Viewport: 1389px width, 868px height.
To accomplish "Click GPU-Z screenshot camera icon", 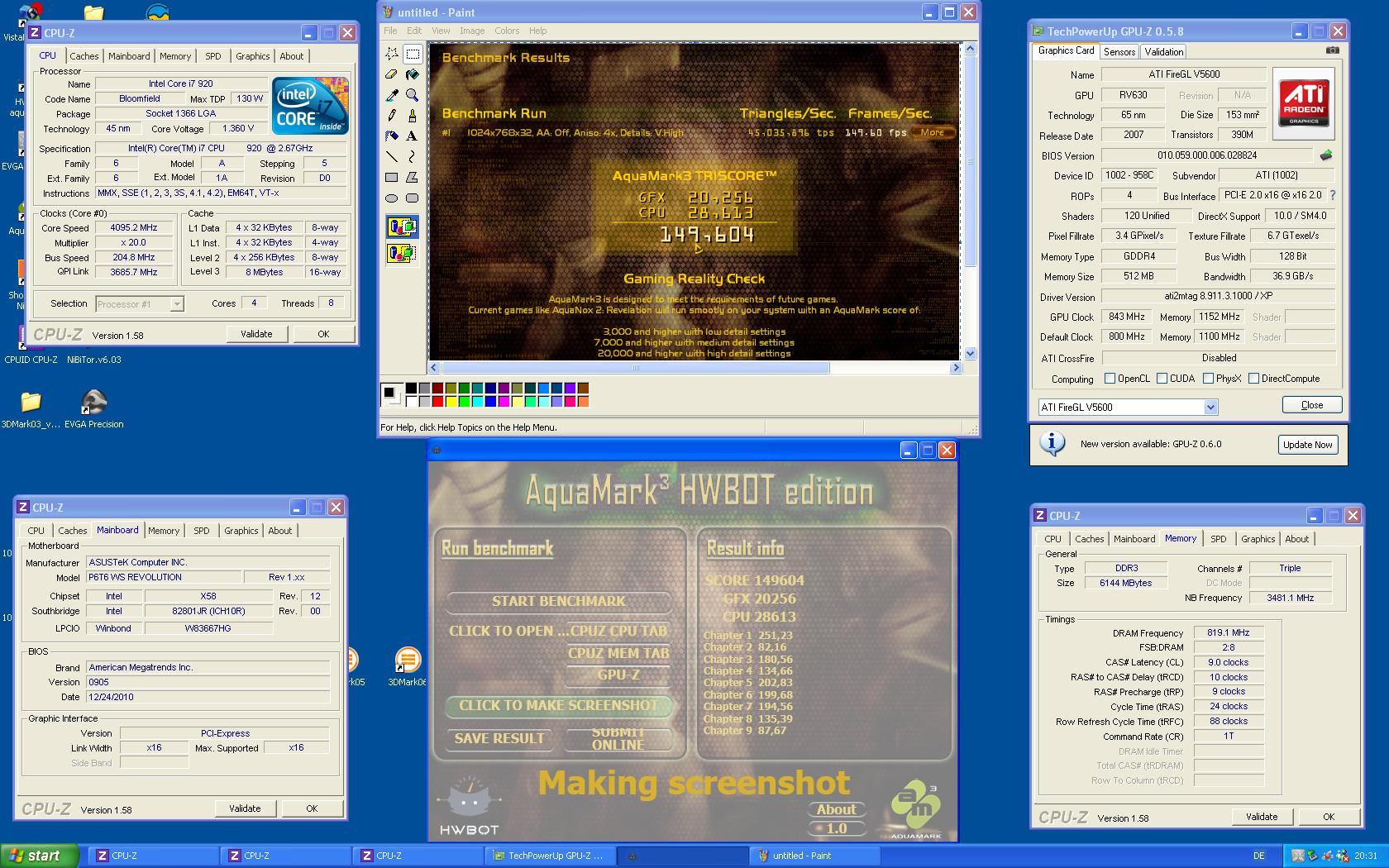I will pyautogui.click(x=1332, y=50).
